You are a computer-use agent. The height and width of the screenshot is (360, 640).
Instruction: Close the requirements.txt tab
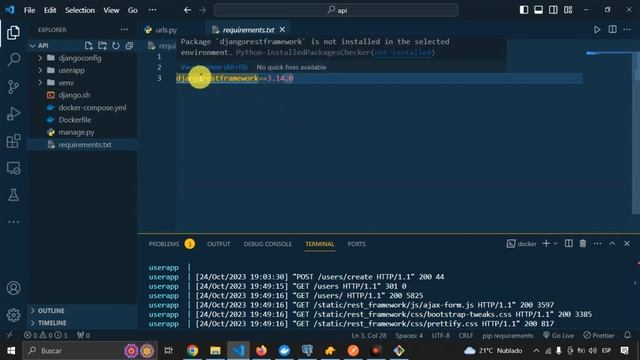pos(282,30)
